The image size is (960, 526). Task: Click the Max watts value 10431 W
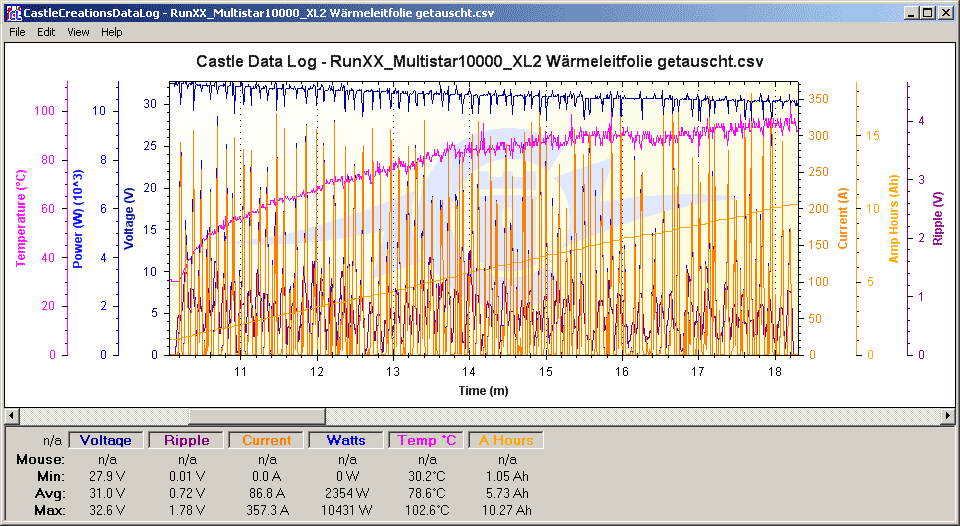(x=347, y=510)
